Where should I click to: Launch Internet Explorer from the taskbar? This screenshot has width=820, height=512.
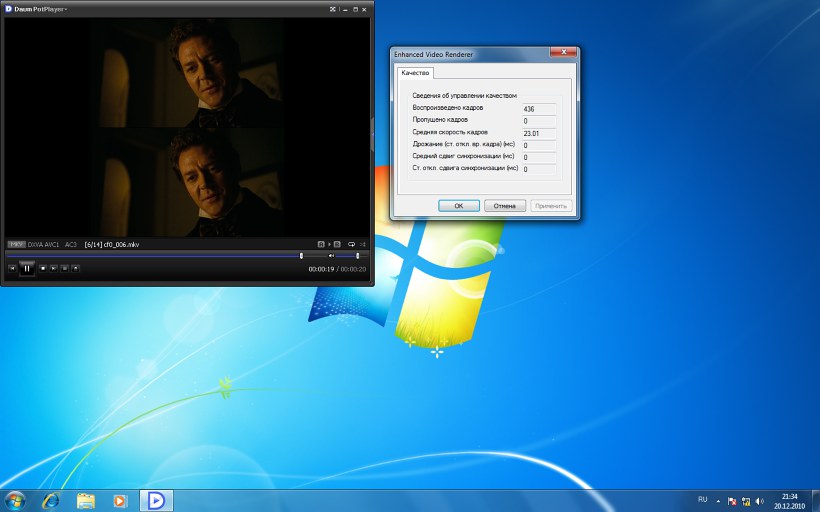tap(50, 498)
